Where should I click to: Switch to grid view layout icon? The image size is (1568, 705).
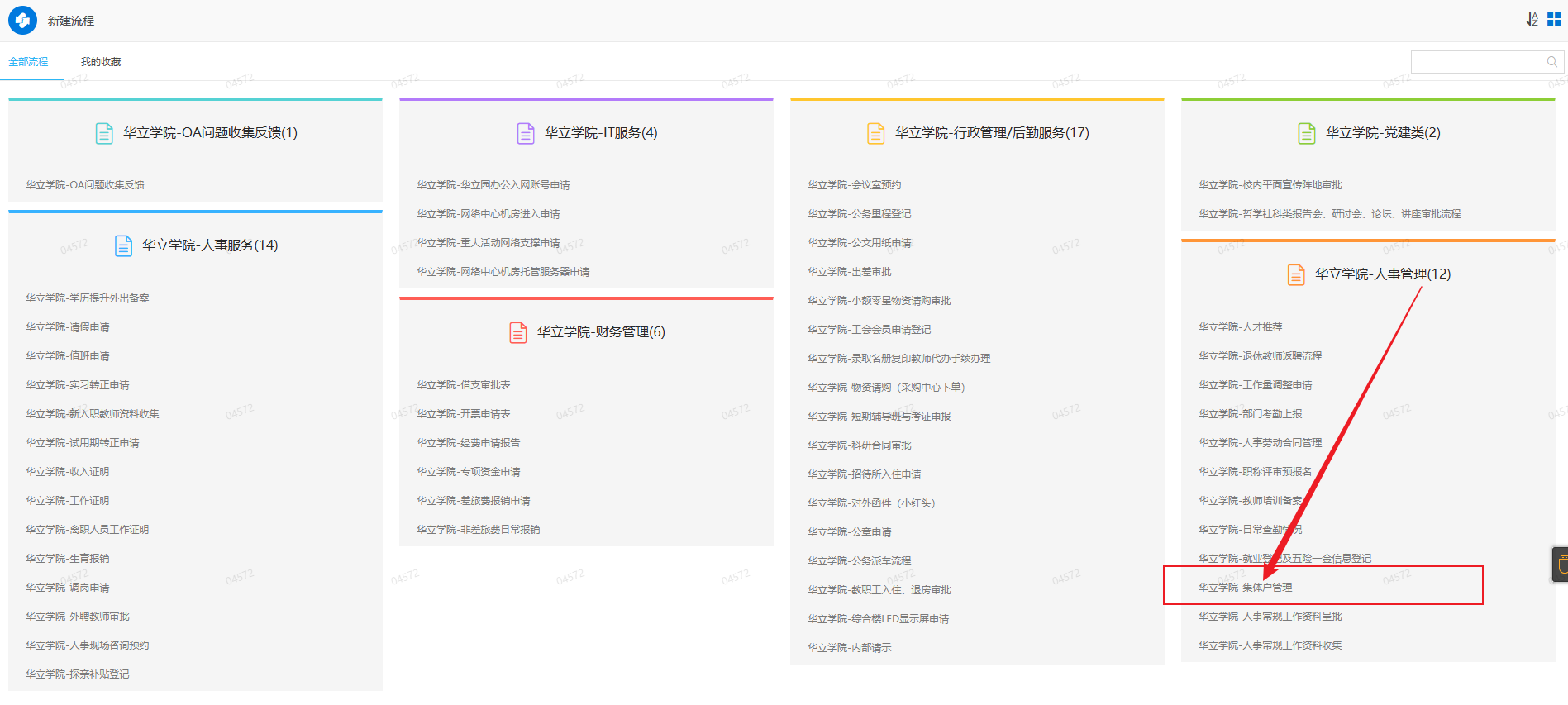pos(1554,19)
